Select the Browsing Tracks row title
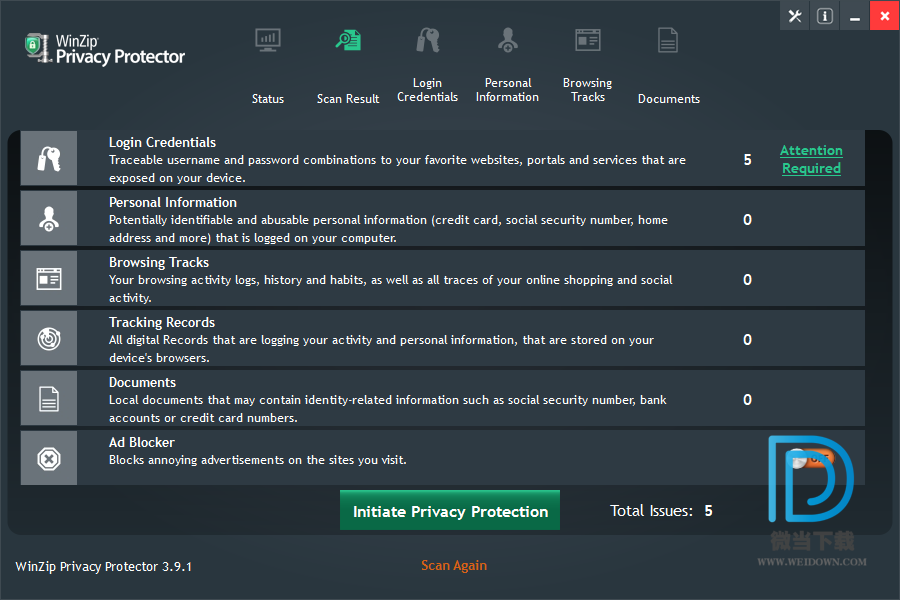The height and width of the screenshot is (600, 900). pos(159,262)
